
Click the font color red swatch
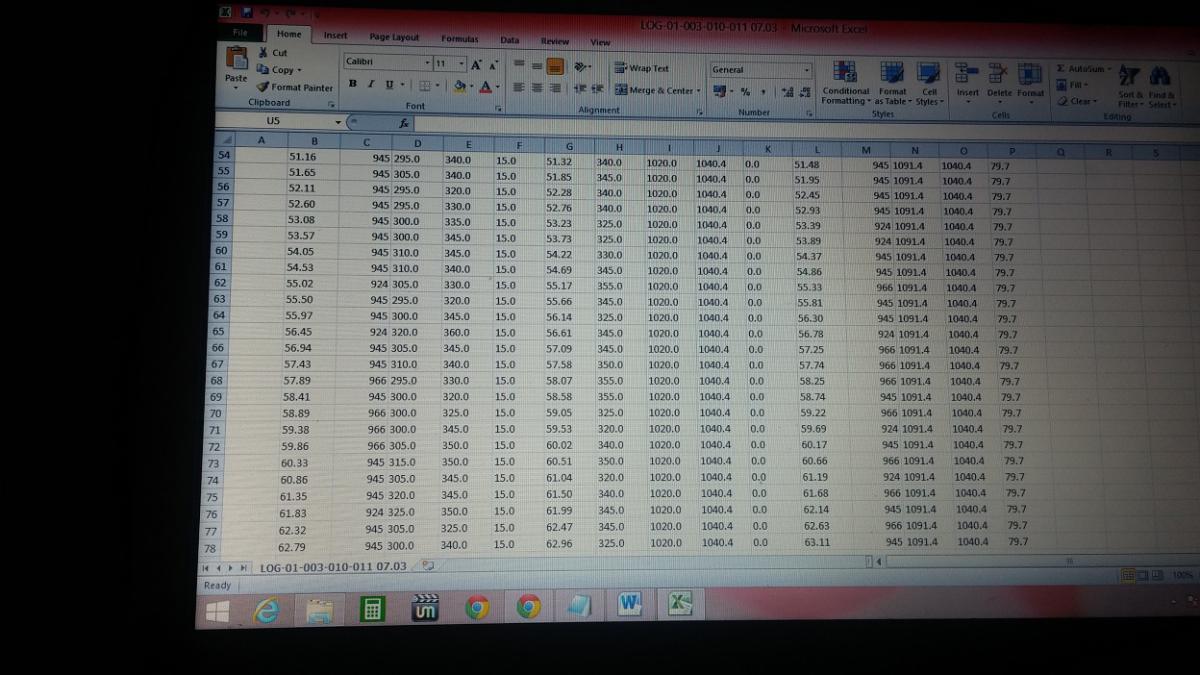pyautogui.click(x=485, y=87)
